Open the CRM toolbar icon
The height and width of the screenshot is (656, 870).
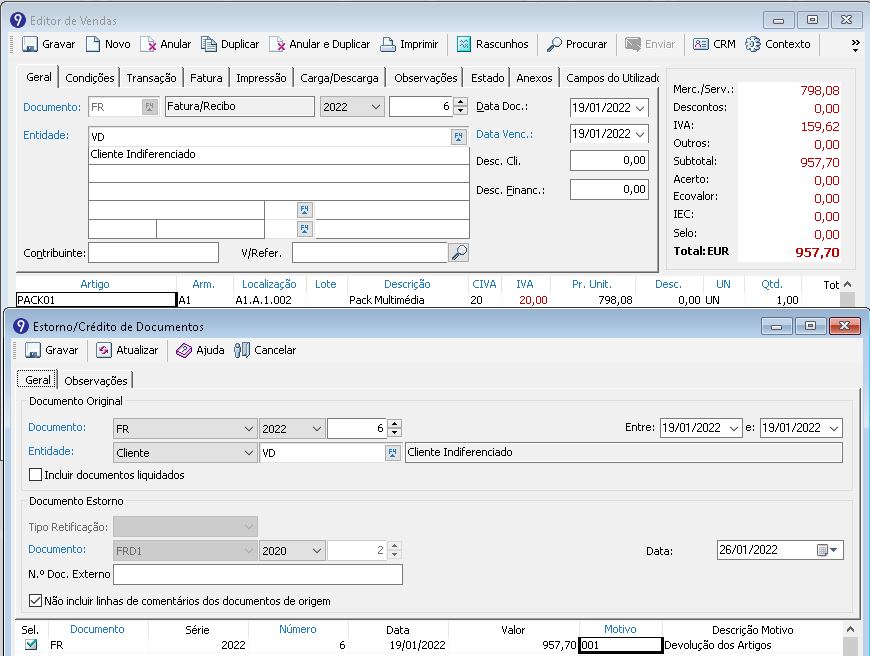point(700,44)
